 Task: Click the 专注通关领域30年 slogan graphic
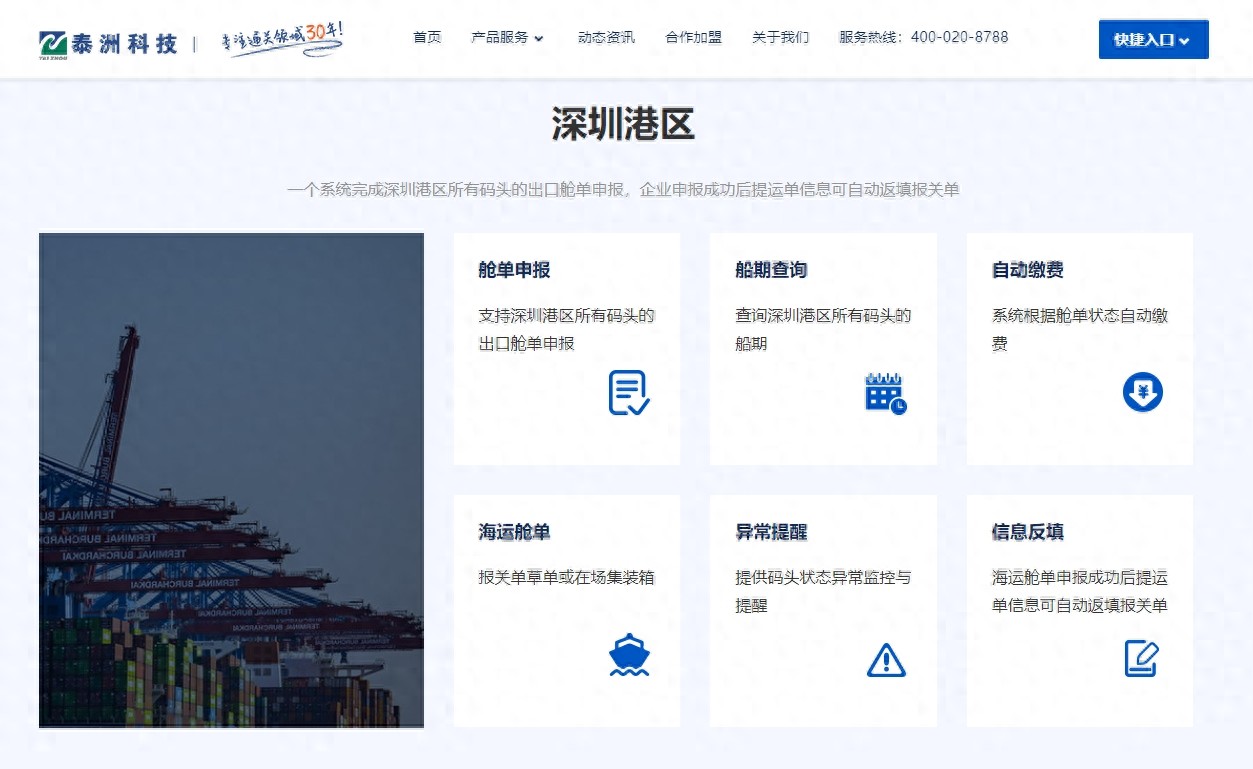(x=282, y=39)
